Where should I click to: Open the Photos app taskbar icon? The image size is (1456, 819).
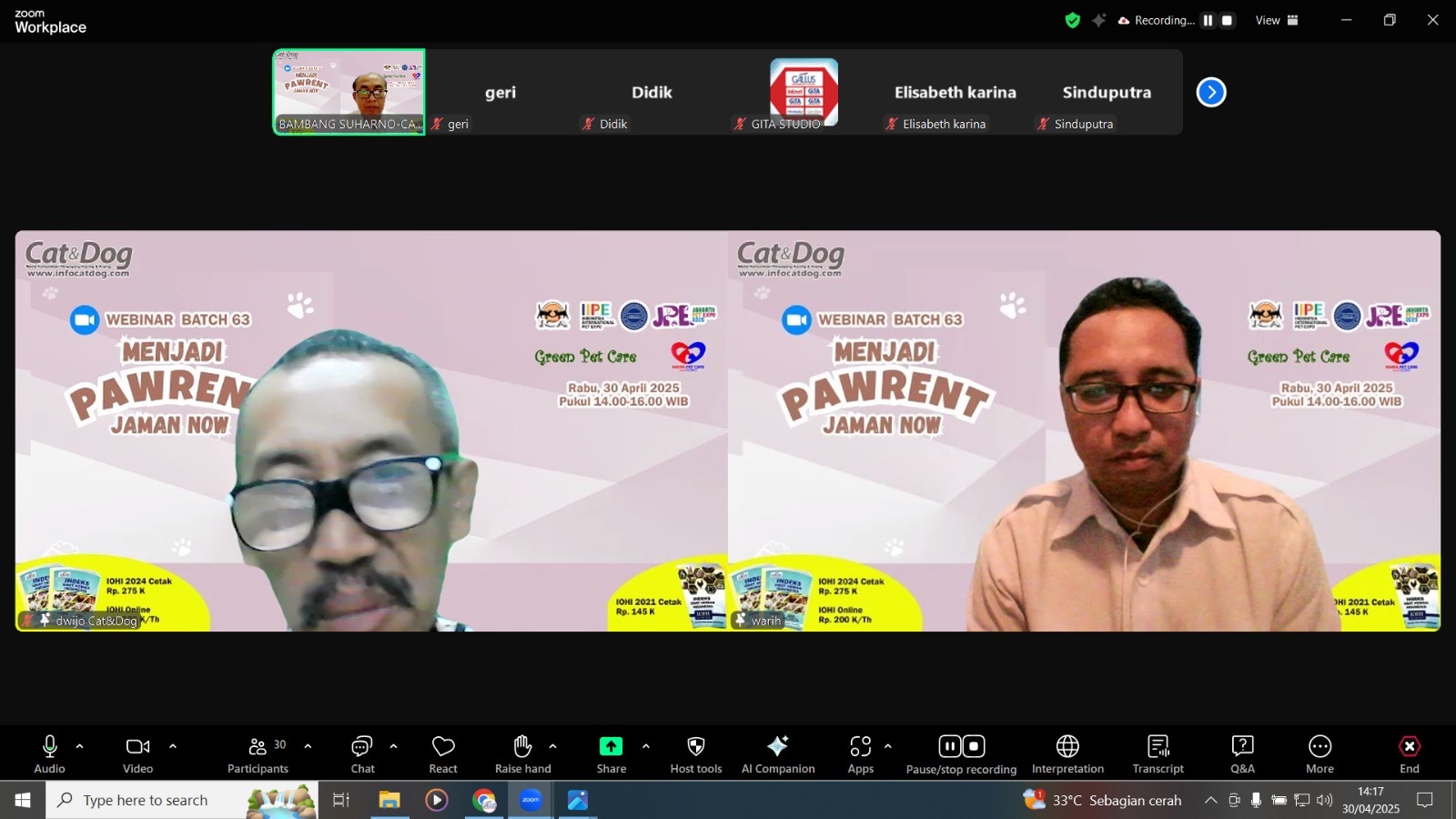coord(578,800)
